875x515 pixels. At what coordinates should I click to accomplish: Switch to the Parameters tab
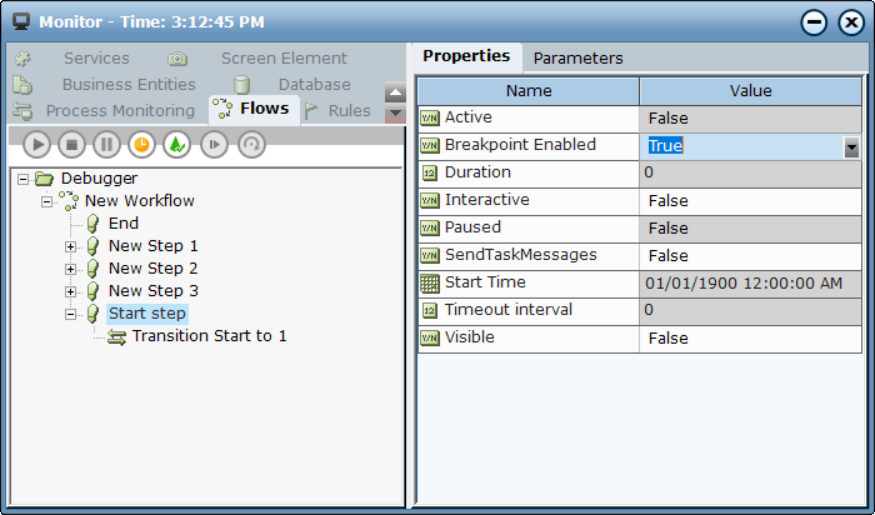(x=578, y=58)
